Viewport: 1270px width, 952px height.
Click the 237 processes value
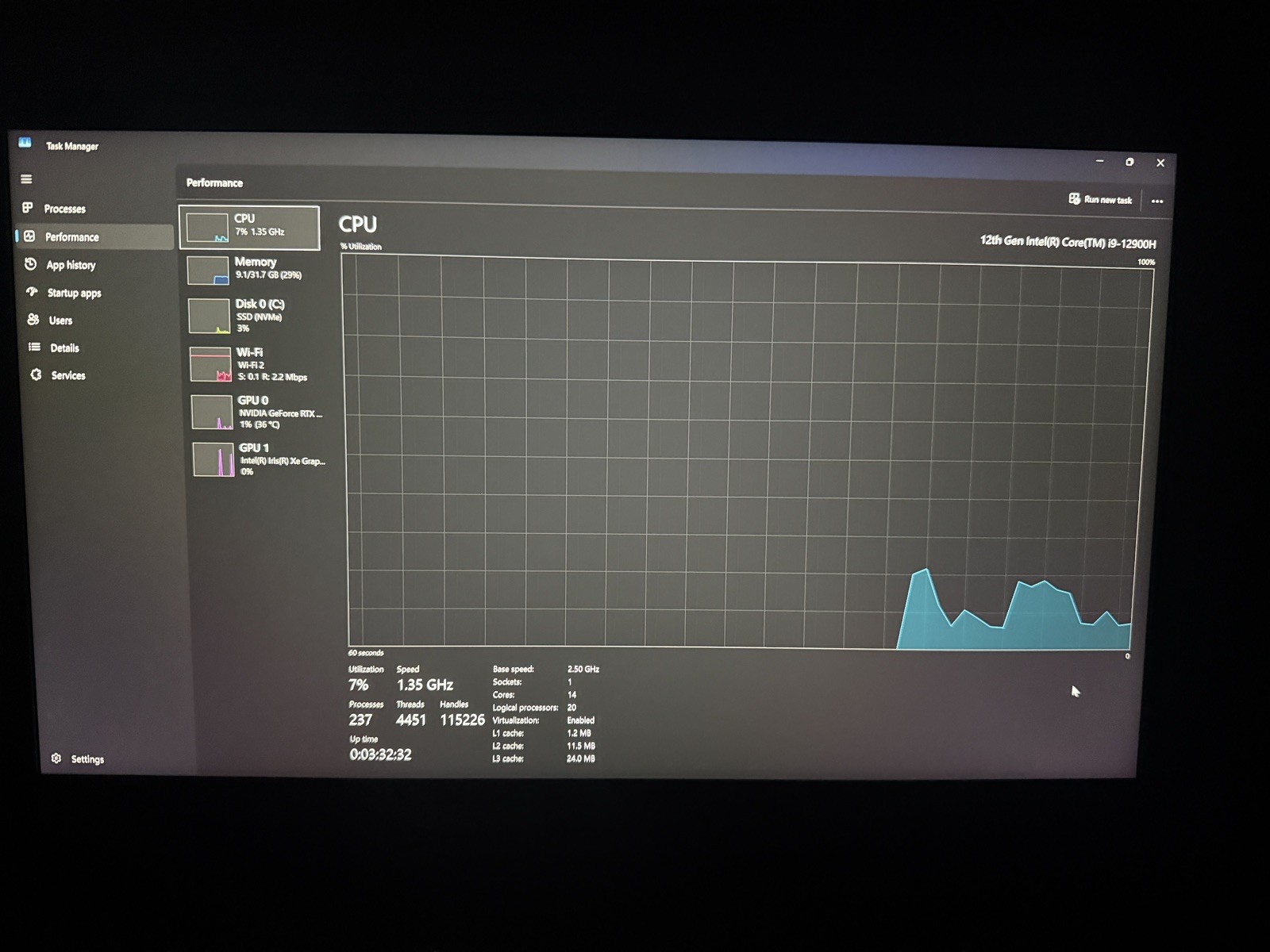pyautogui.click(x=360, y=720)
